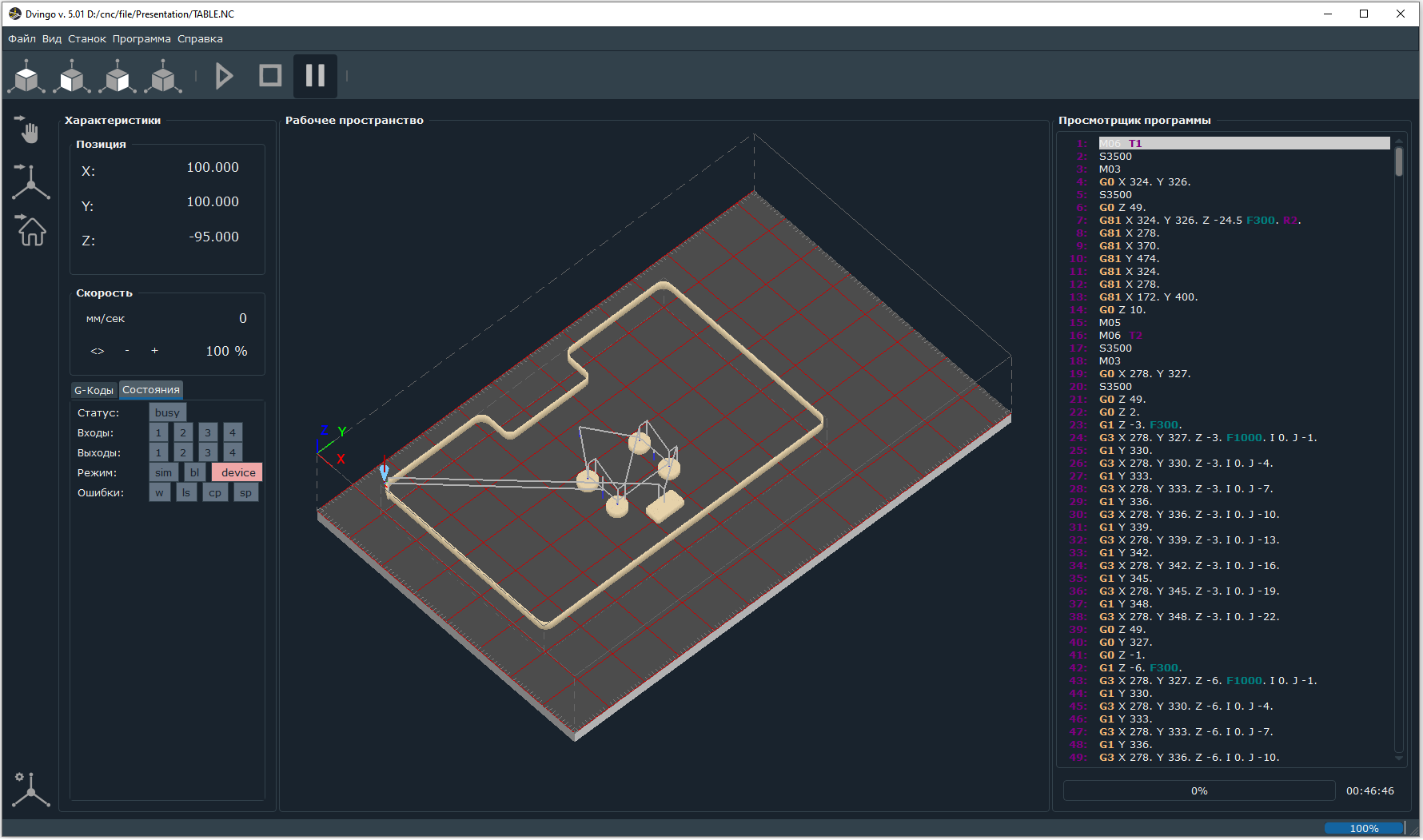Stop program with the square Stop button
1423x840 pixels.
click(270, 76)
